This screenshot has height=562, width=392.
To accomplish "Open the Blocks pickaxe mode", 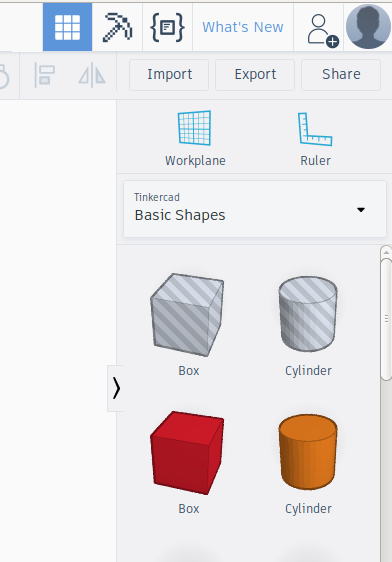I will click(x=117, y=27).
